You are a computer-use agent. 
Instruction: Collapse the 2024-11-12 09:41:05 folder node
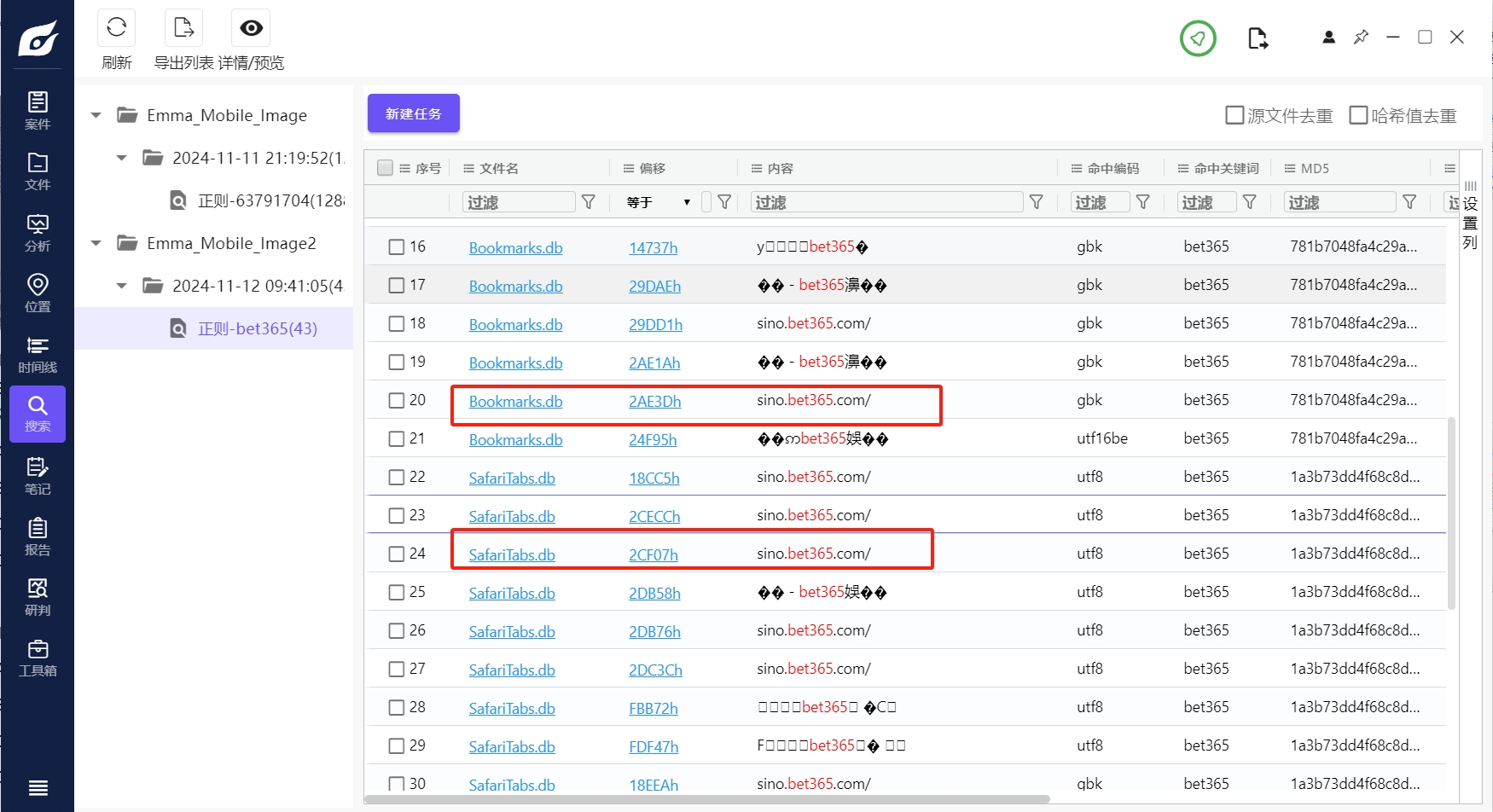(122, 286)
